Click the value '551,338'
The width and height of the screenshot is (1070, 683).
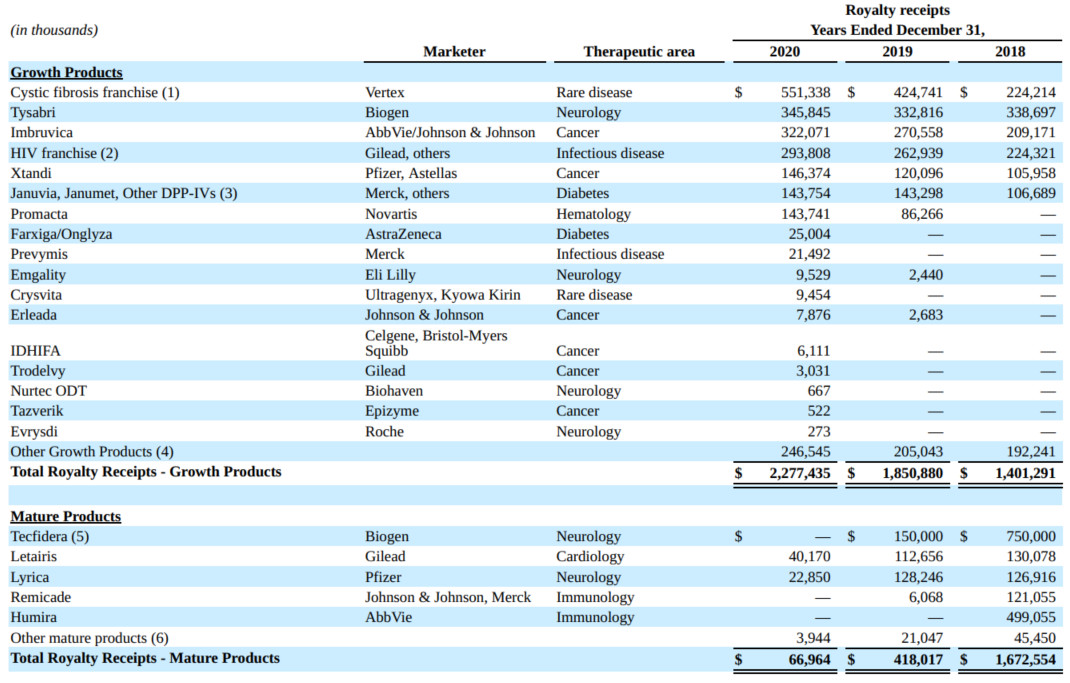pyautogui.click(x=805, y=92)
